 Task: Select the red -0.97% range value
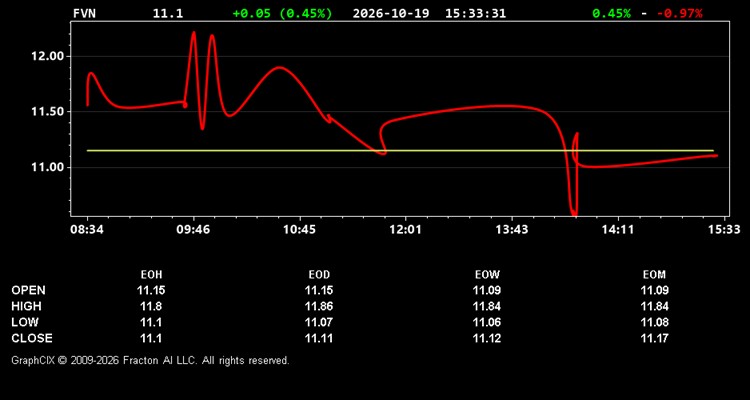[x=679, y=13]
